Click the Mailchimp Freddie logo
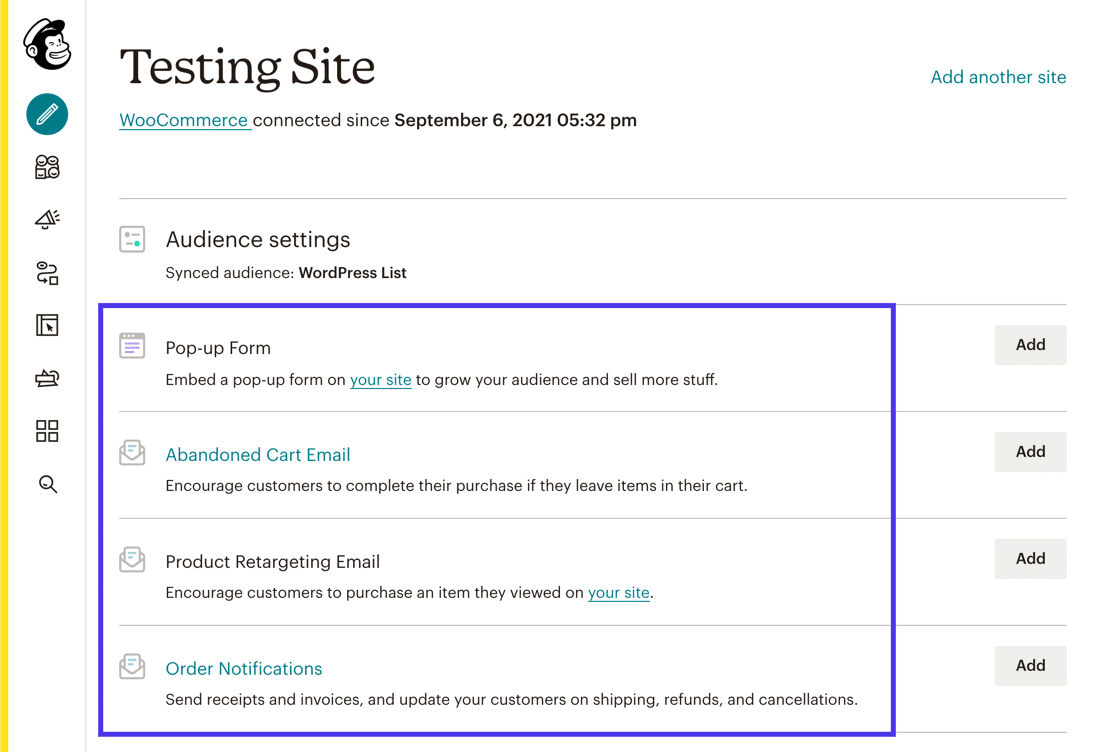 45,42
